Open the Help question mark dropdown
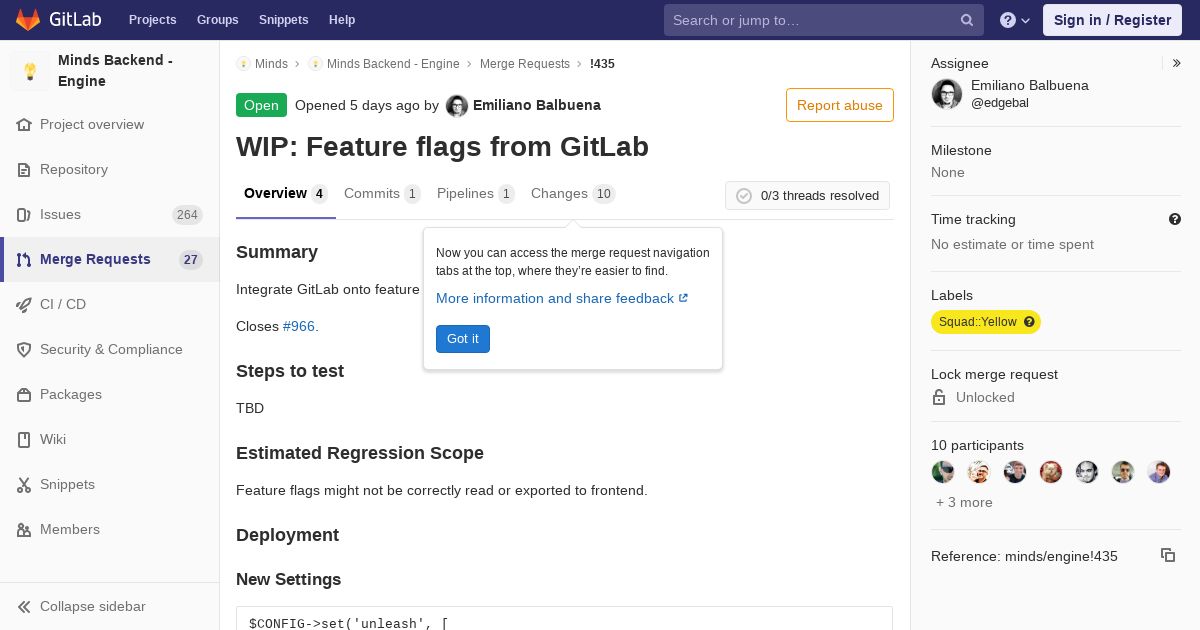This screenshot has width=1200, height=630. pyautogui.click(x=1014, y=20)
